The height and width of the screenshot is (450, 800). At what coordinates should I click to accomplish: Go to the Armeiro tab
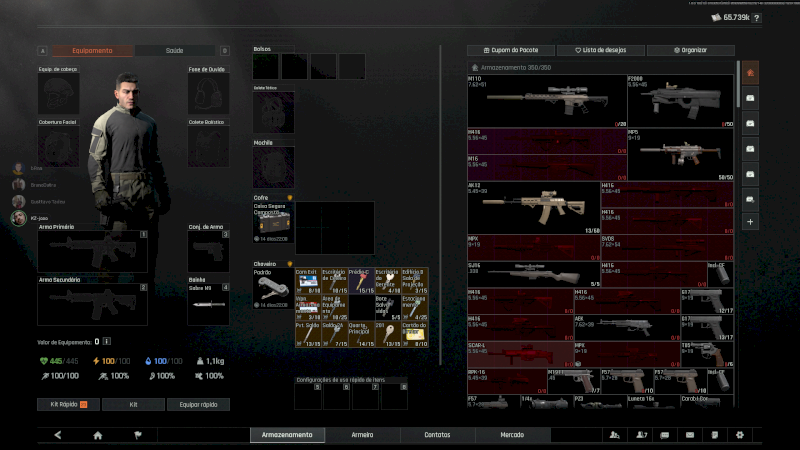362,435
